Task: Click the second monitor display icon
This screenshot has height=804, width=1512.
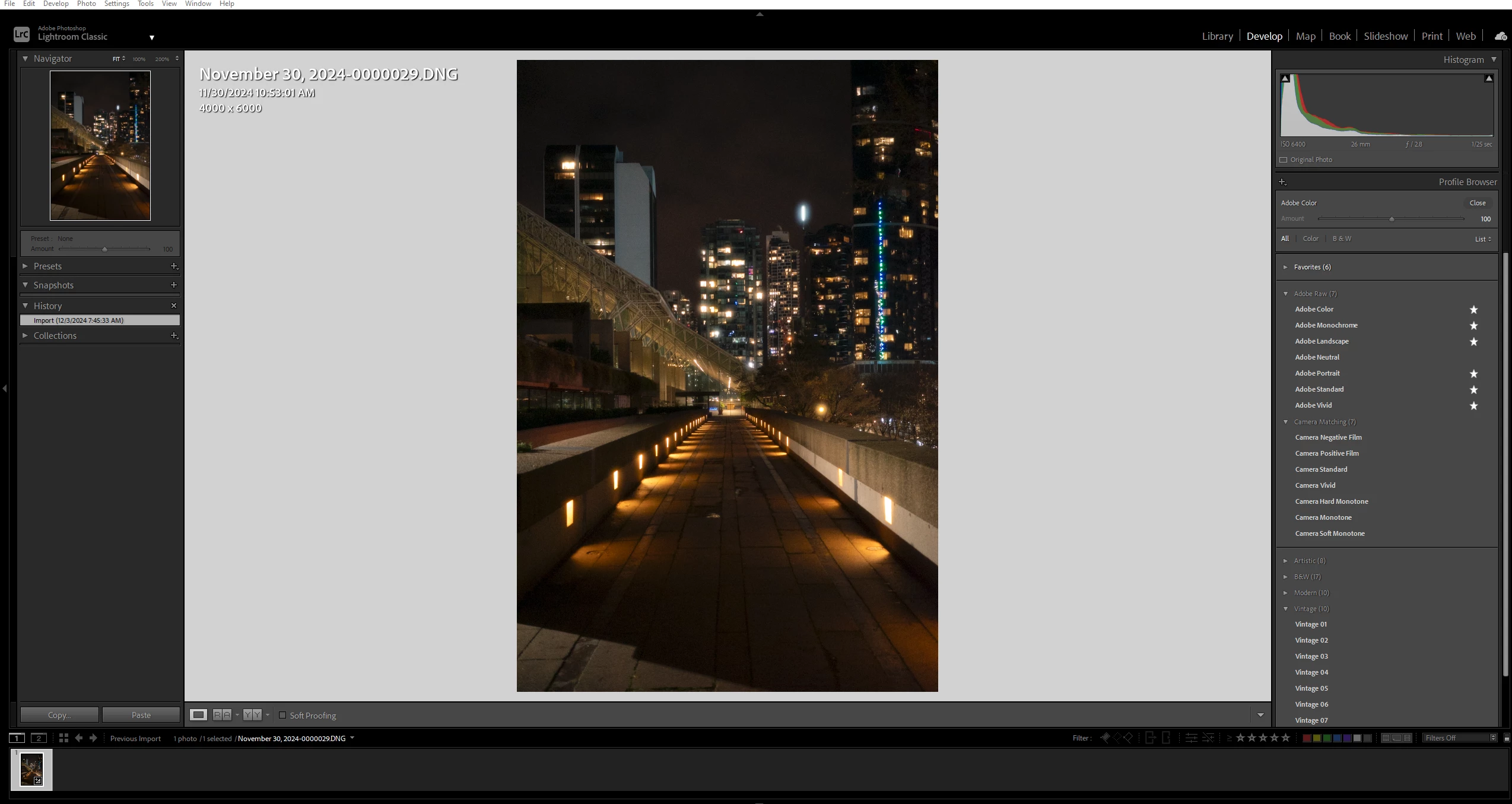Action: coord(39,738)
